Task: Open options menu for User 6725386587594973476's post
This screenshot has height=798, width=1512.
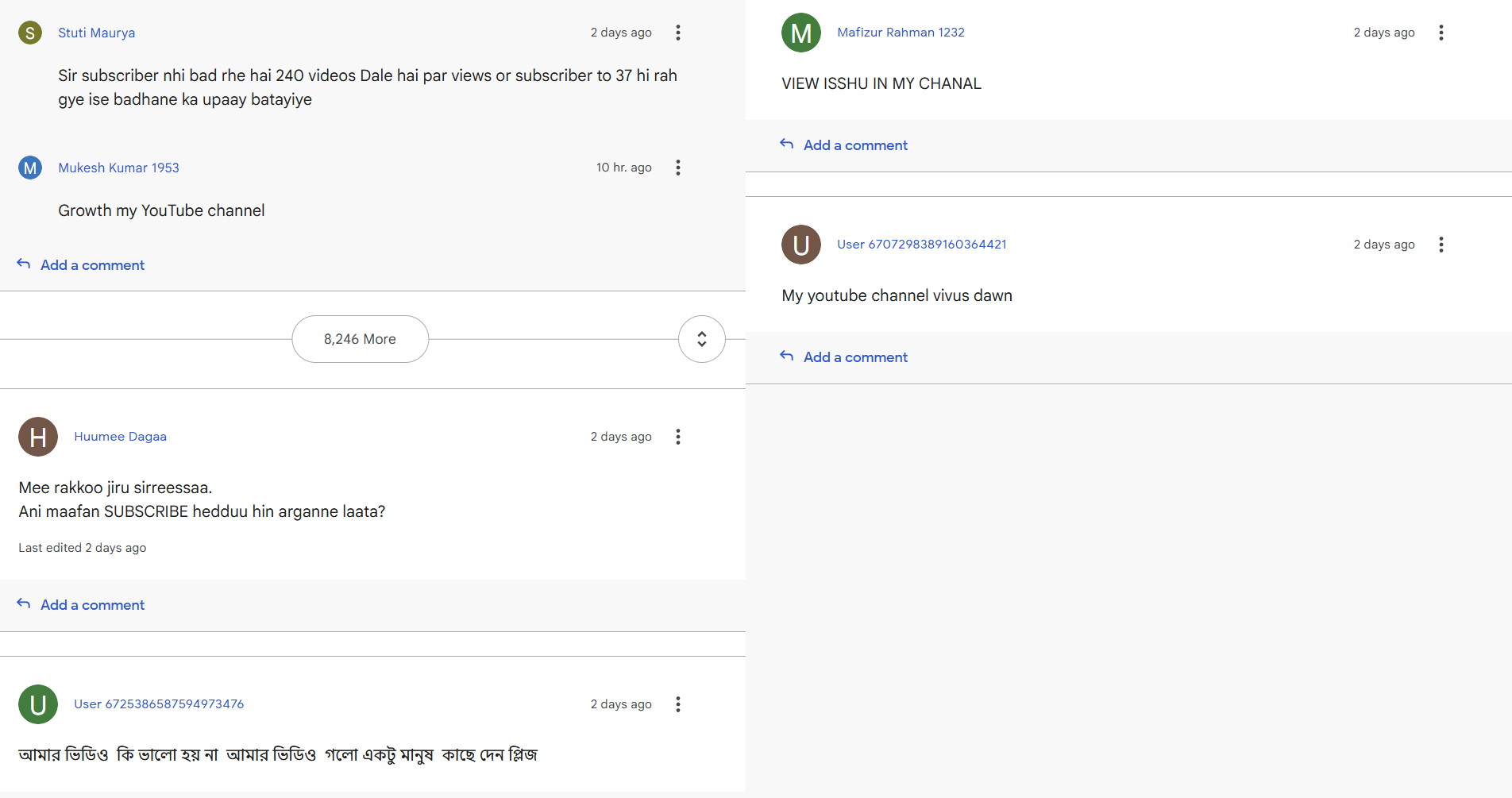Action: (678, 704)
